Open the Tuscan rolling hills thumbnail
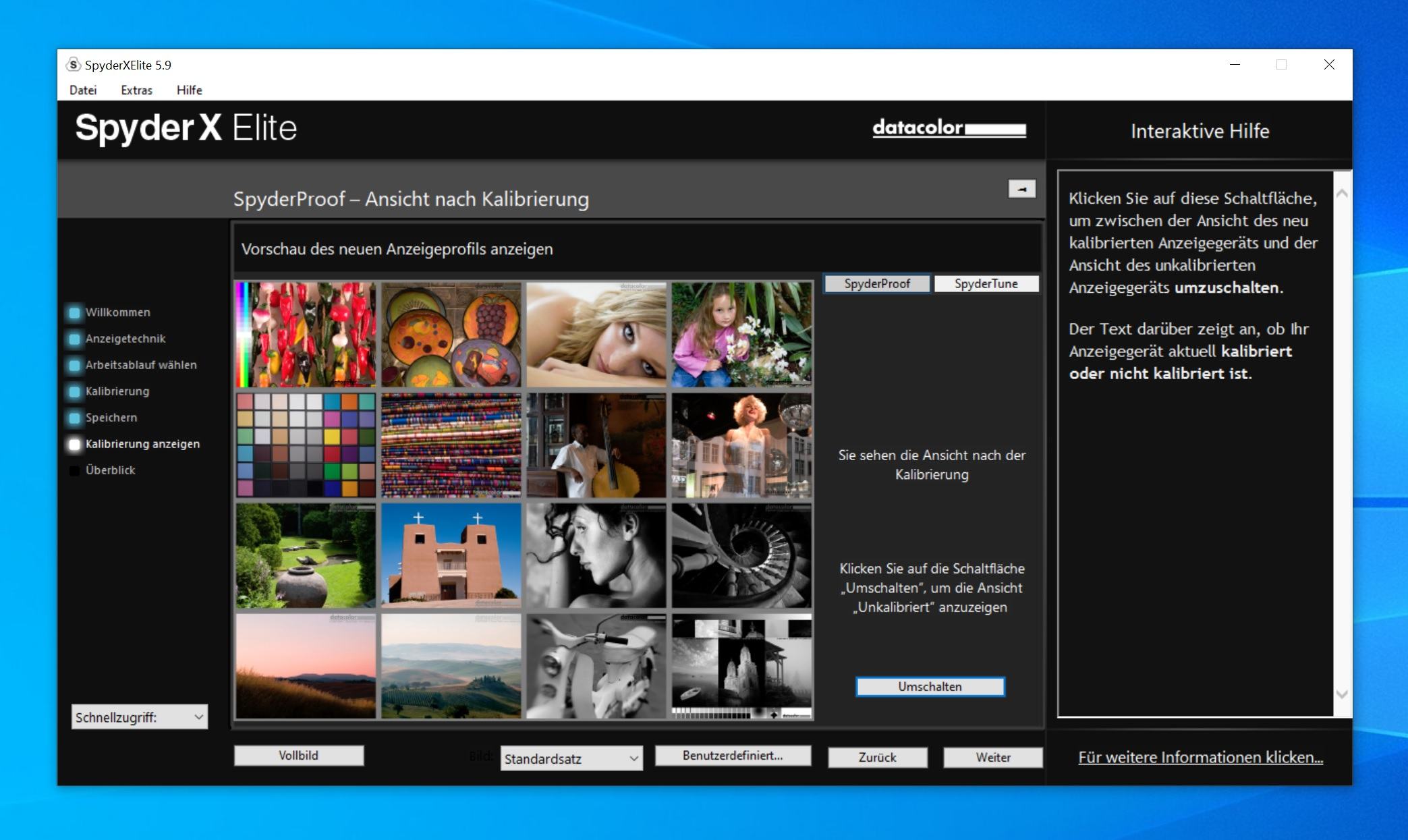Viewport: 1408px width, 840px height. (x=451, y=666)
